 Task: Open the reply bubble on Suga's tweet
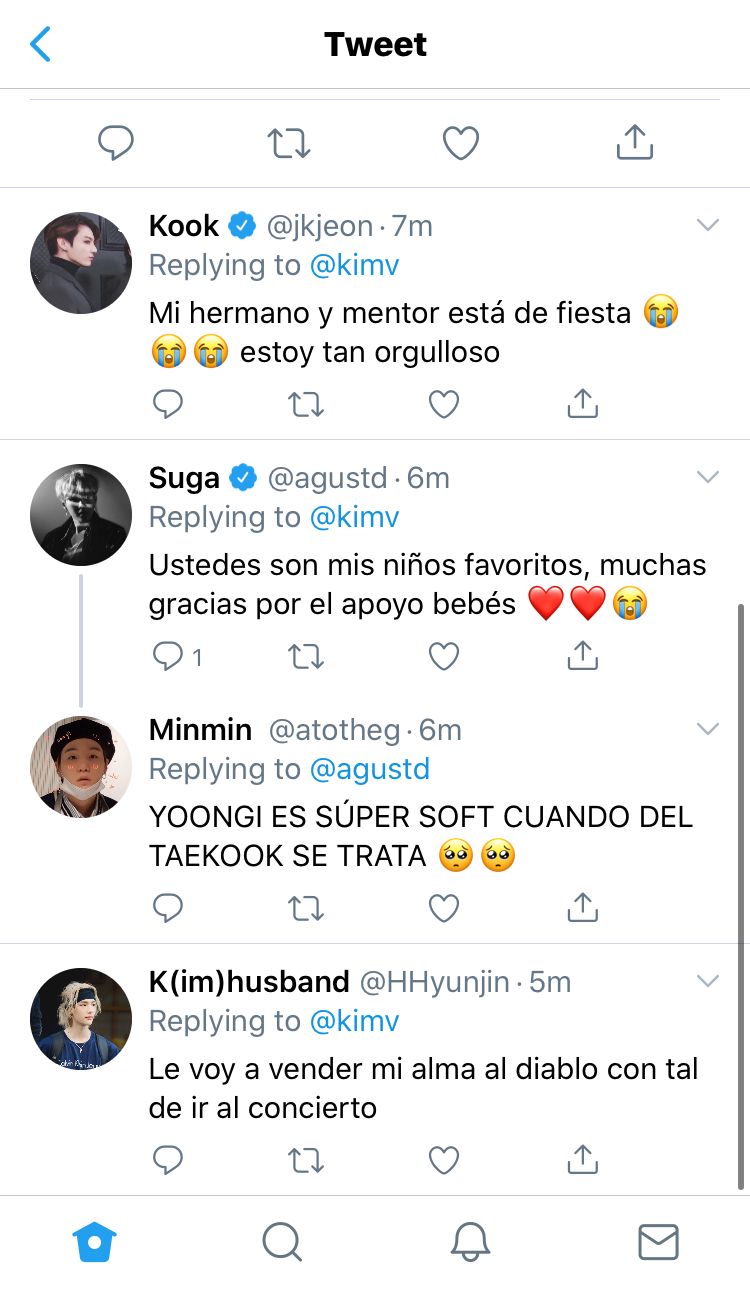coord(168,656)
